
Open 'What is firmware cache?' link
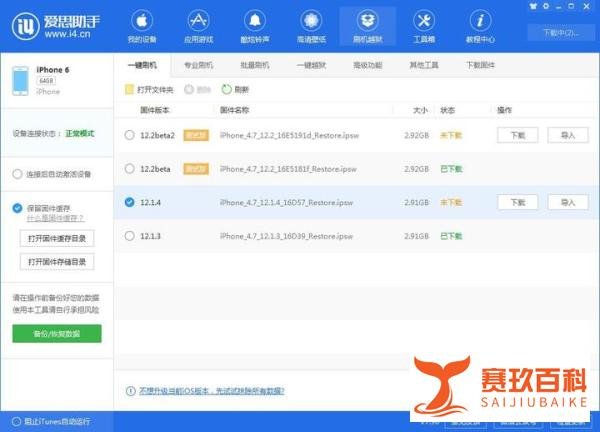[55, 218]
